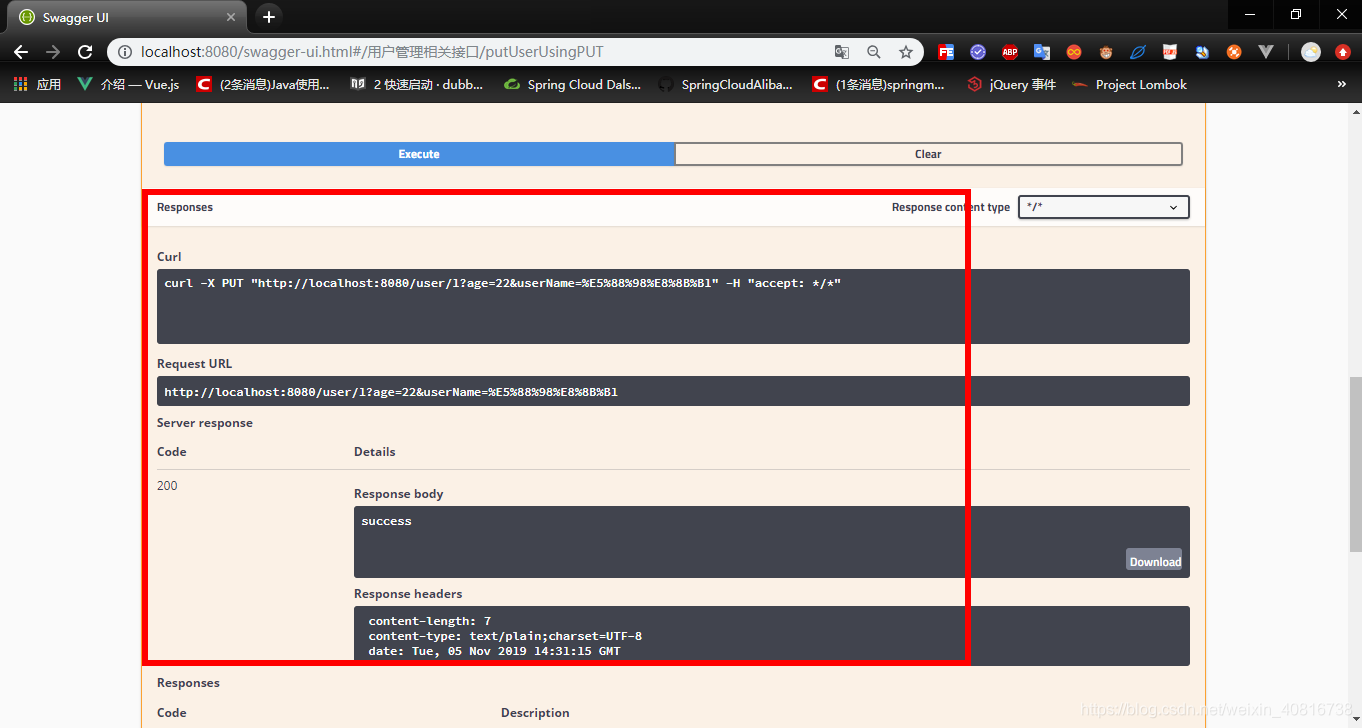Click the page vertical scrollbar thumb
This screenshot has width=1362, height=728.
pyautogui.click(x=1355, y=463)
